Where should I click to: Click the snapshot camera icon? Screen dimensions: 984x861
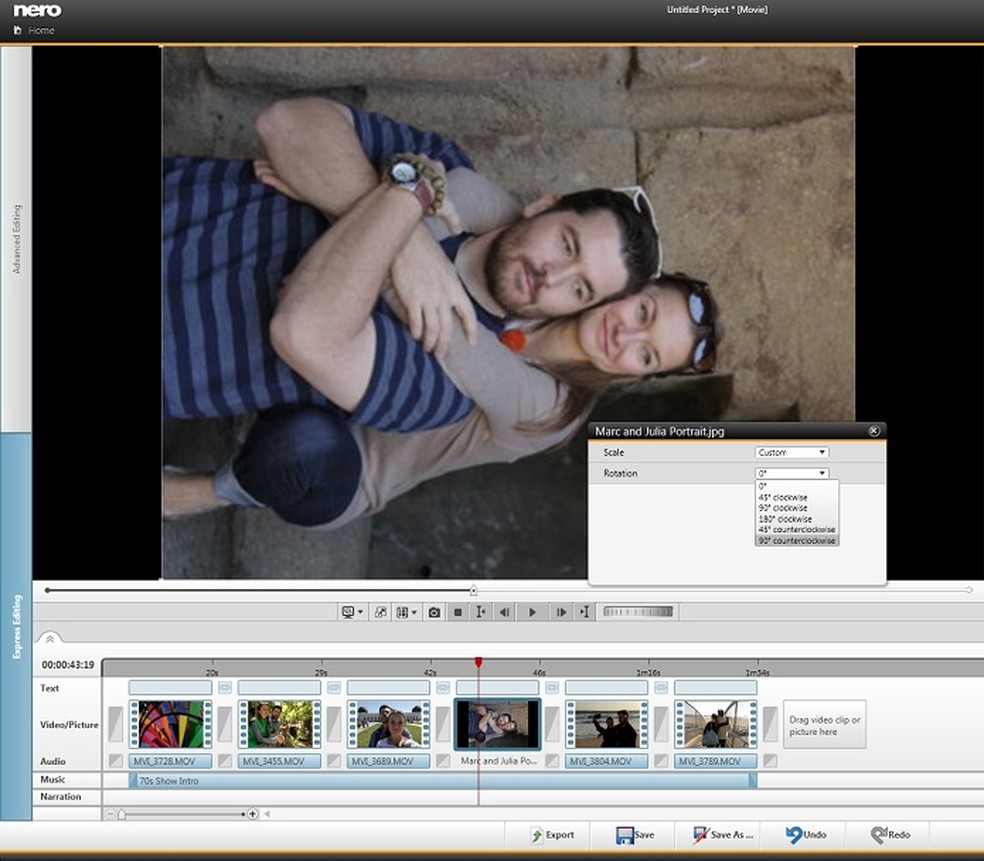(434, 612)
